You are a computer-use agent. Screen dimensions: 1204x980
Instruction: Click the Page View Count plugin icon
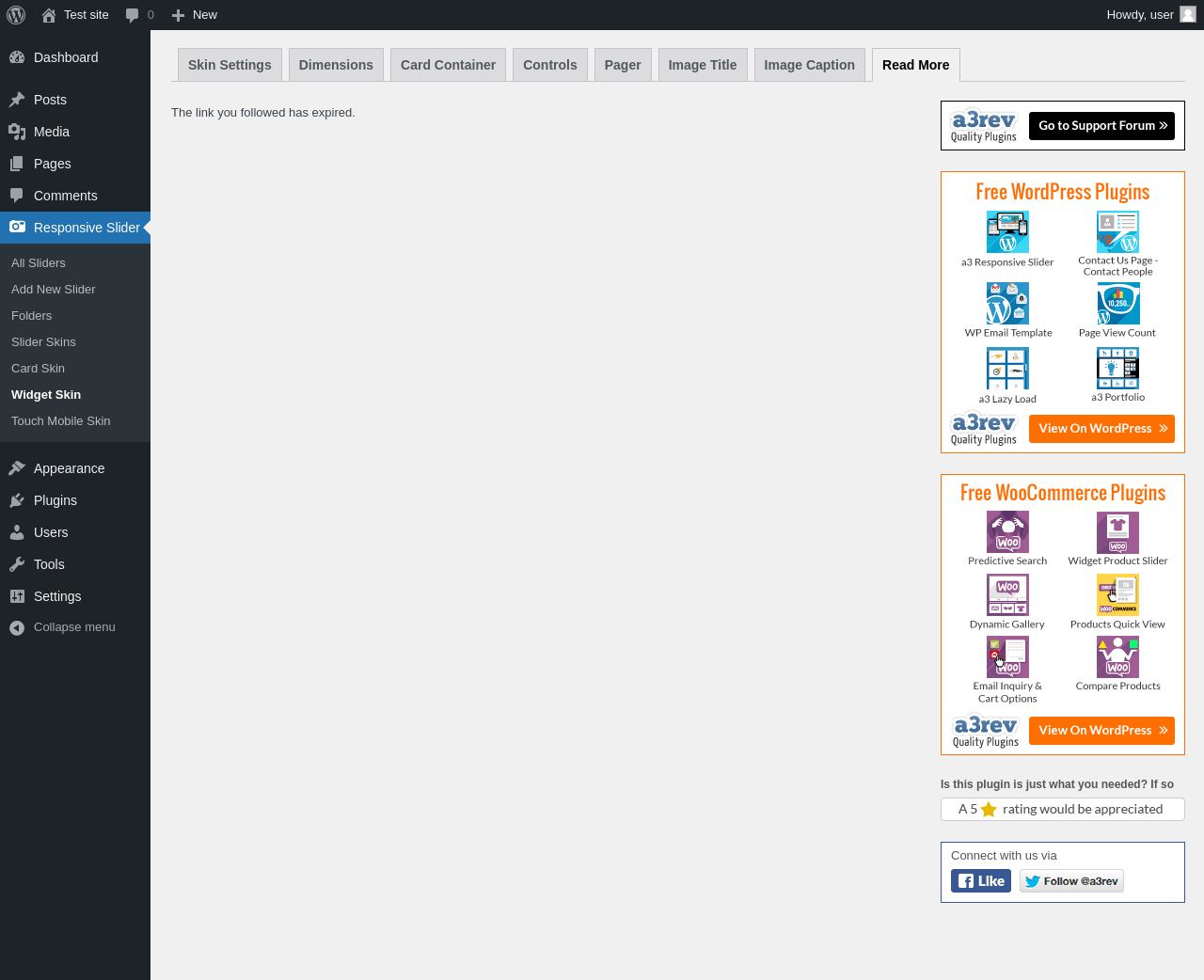1117,303
